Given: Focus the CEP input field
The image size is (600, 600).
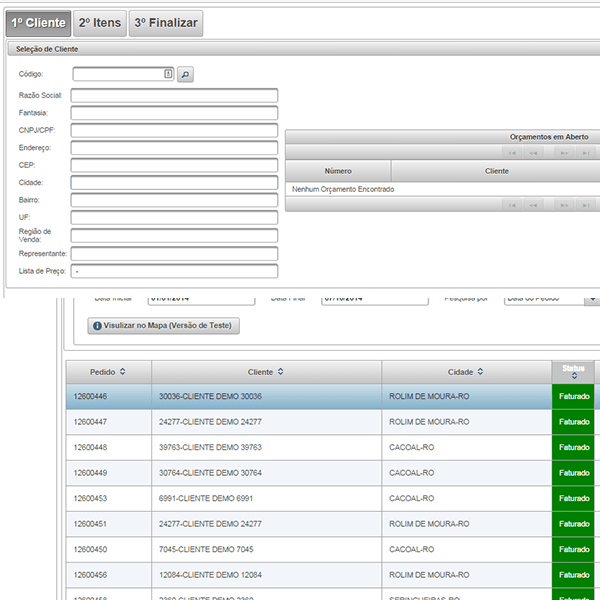Looking at the screenshot, I should 174,165.
